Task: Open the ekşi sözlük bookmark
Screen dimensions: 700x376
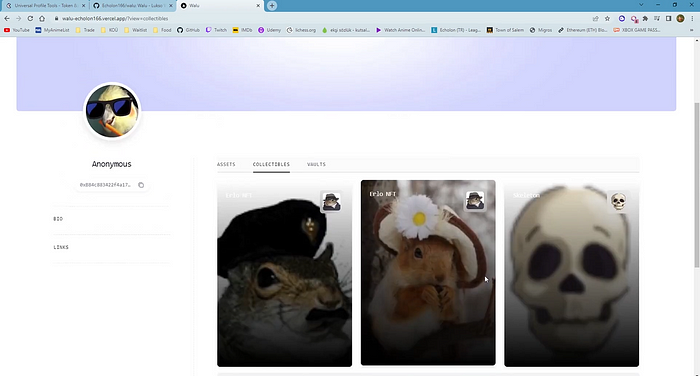Action: (x=346, y=30)
